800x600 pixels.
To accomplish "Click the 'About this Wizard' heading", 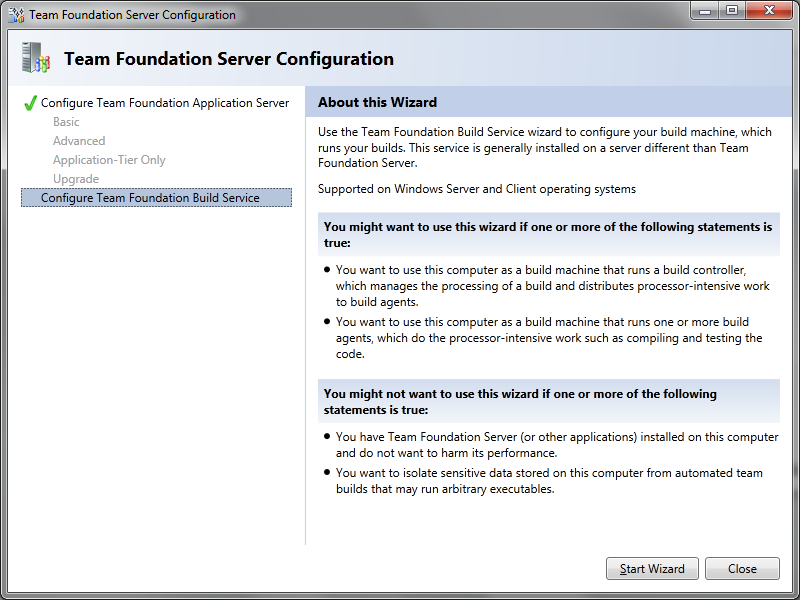I will click(x=378, y=102).
